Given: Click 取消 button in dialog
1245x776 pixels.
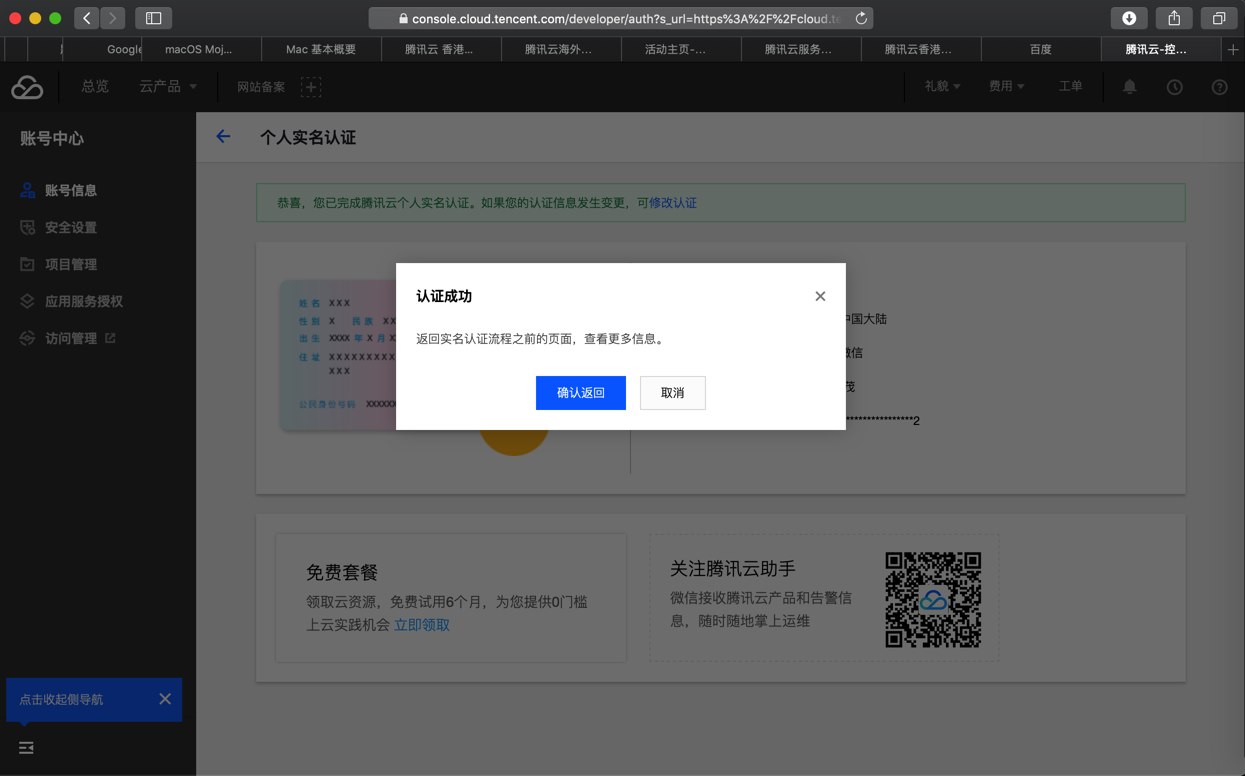Looking at the screenshot, I should 673,393.
